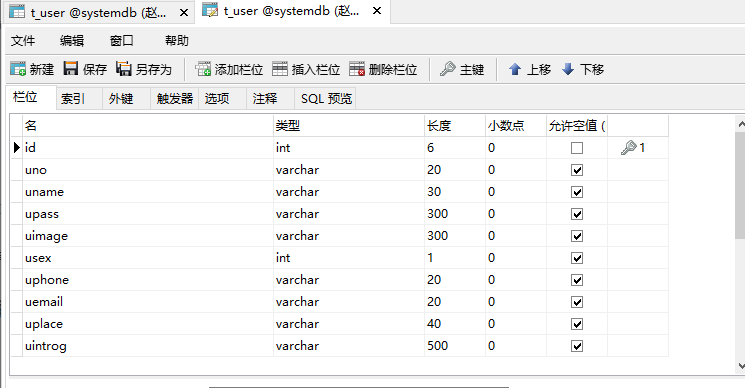Click length value 500 of uintrog
The height and width of the screenshot is (388, 745).
click(437, 346)
